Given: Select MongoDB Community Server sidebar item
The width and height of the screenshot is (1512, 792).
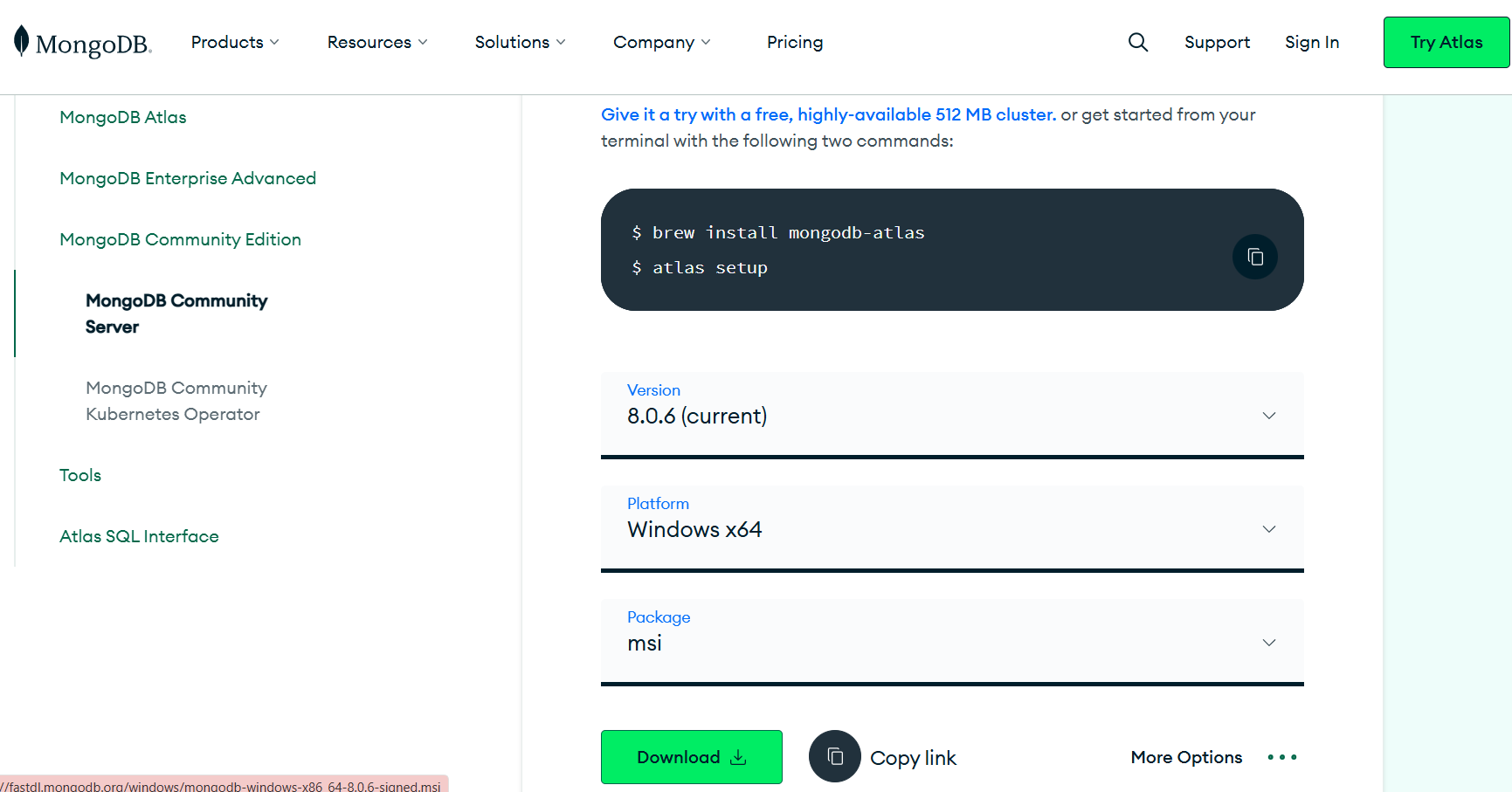Looking at the screenshot, I should [176, 313].
